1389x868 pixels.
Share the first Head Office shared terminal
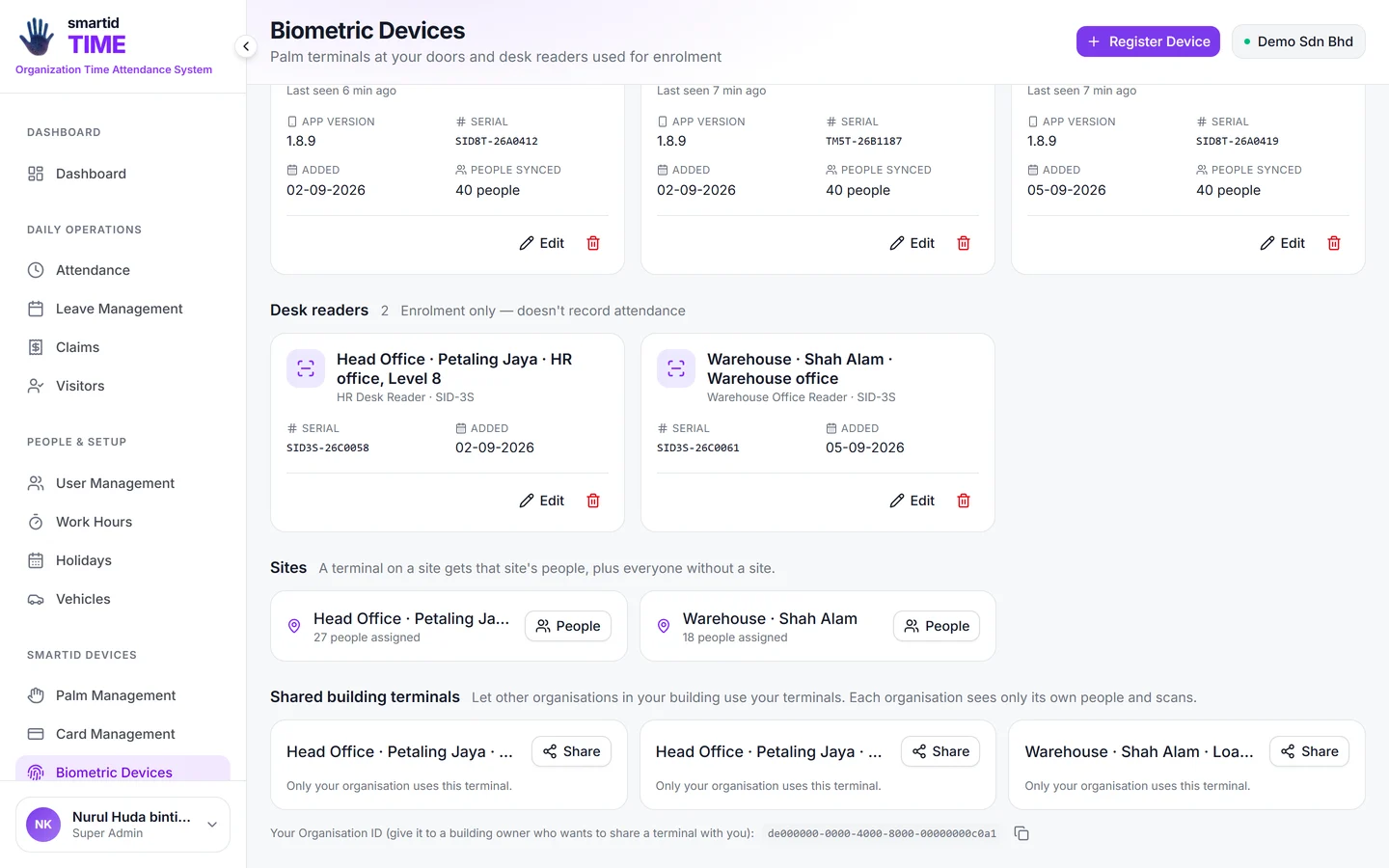point(571,751)
